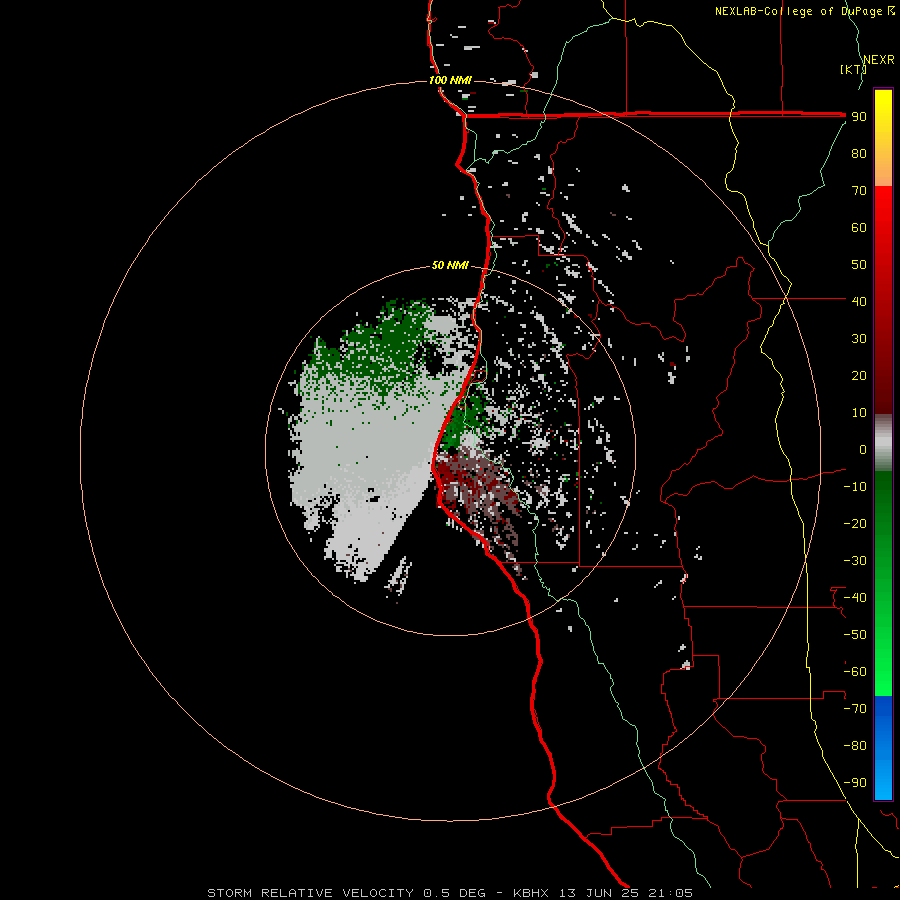Click the NEXR label above the color bar

pyautogui.click(x=879, y=60)
